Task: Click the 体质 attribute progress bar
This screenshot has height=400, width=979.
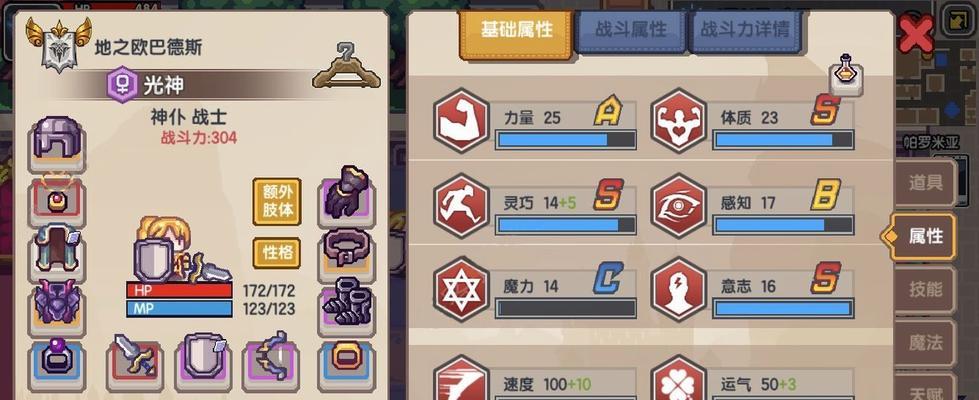Action: click(x=784, y=140)
